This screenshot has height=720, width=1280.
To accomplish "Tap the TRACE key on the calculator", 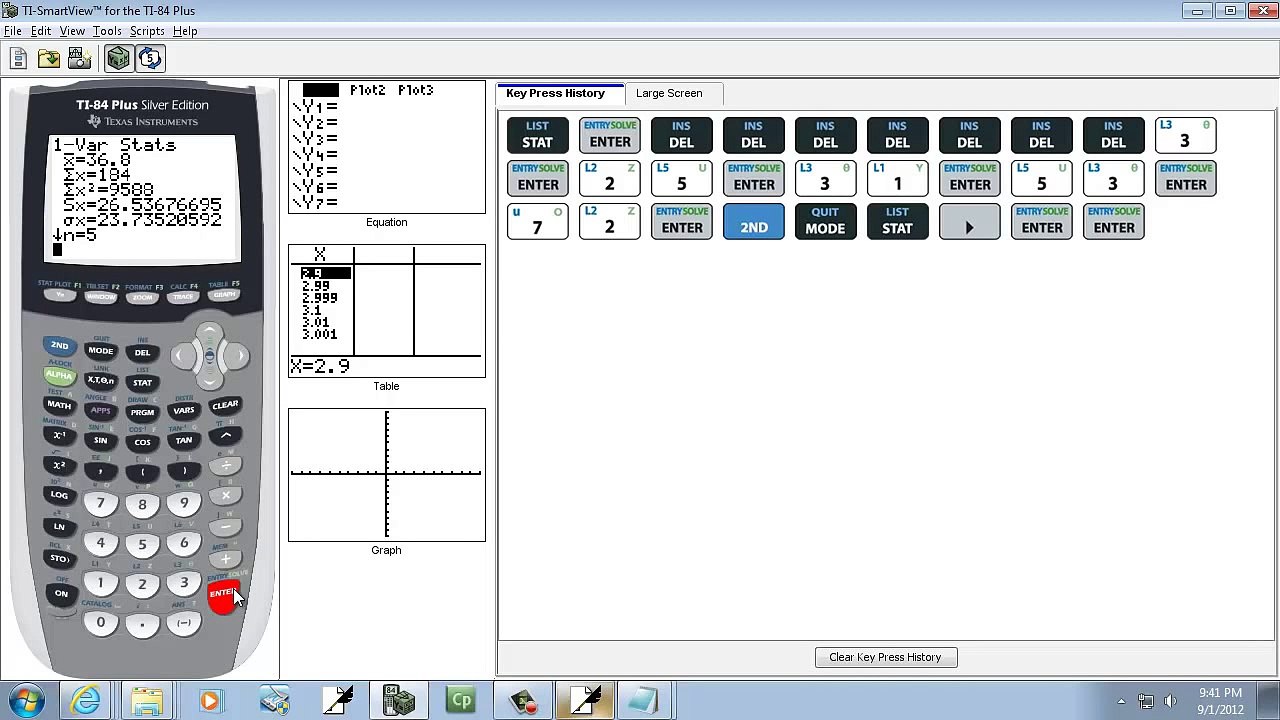I will (x=183, y=297).
